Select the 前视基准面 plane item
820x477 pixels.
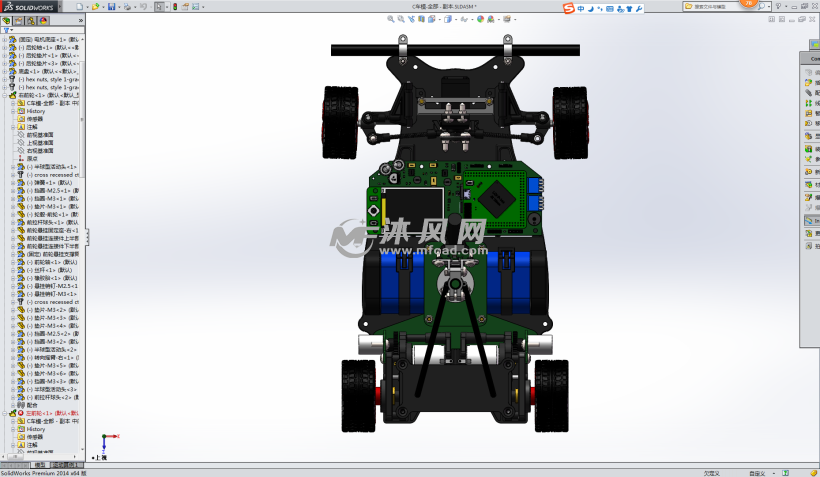coord(40,134)
